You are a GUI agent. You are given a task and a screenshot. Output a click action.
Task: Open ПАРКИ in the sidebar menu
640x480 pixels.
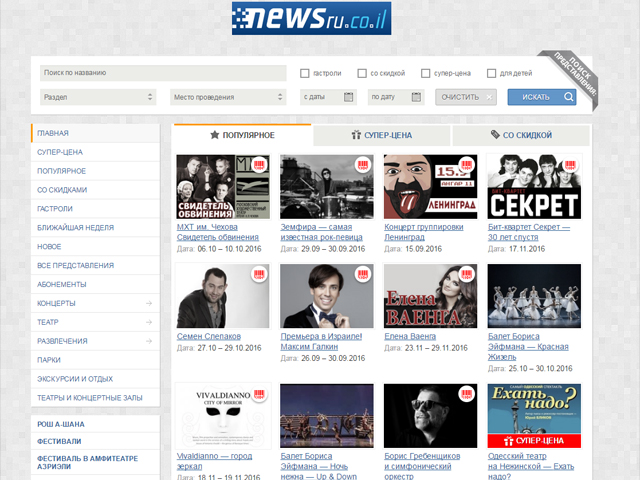pyautogui.click(x=96, y=360)
